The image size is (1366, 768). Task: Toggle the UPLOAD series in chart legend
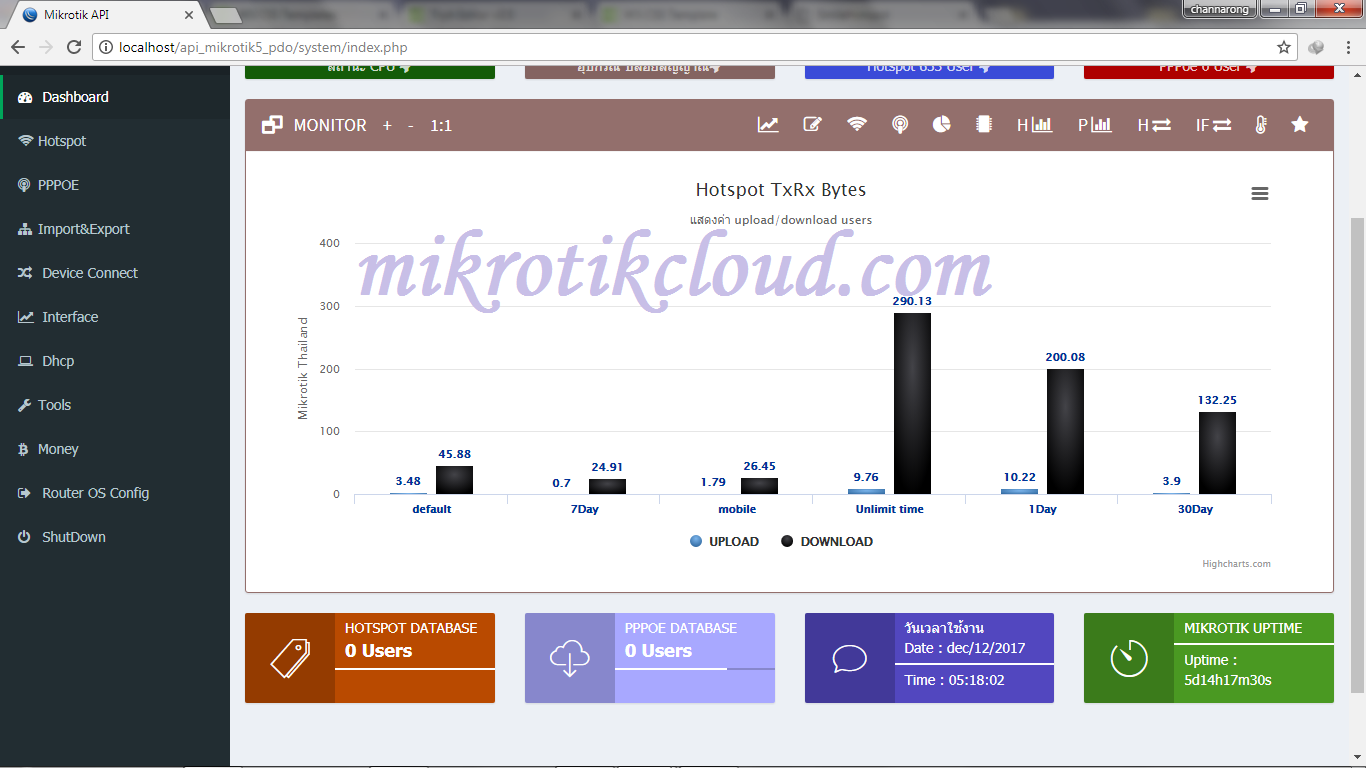click(724, 541)
